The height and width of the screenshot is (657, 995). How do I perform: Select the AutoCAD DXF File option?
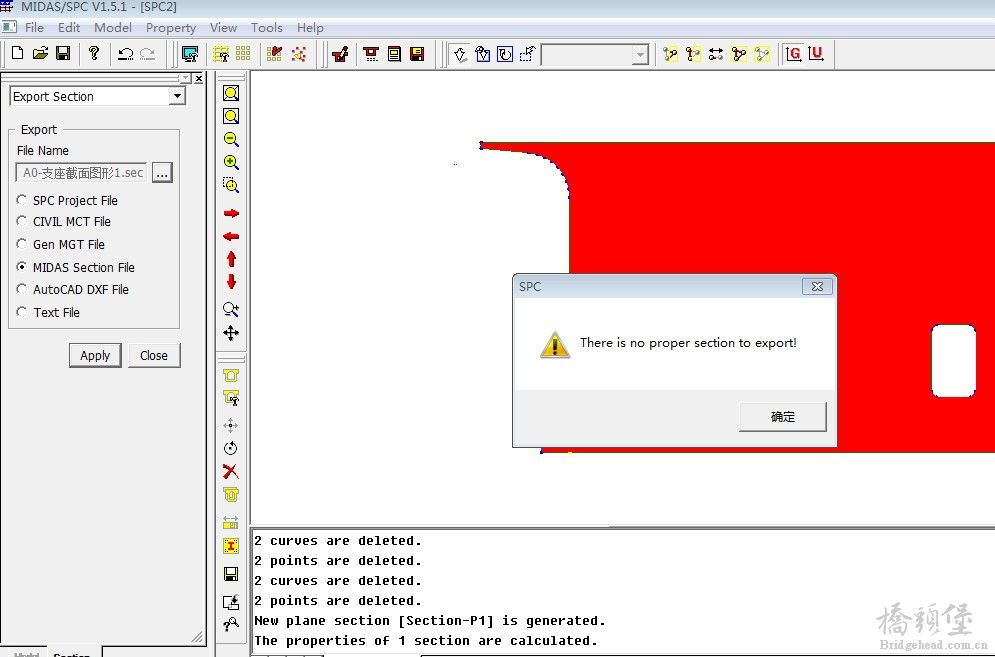tap(72, 289)
